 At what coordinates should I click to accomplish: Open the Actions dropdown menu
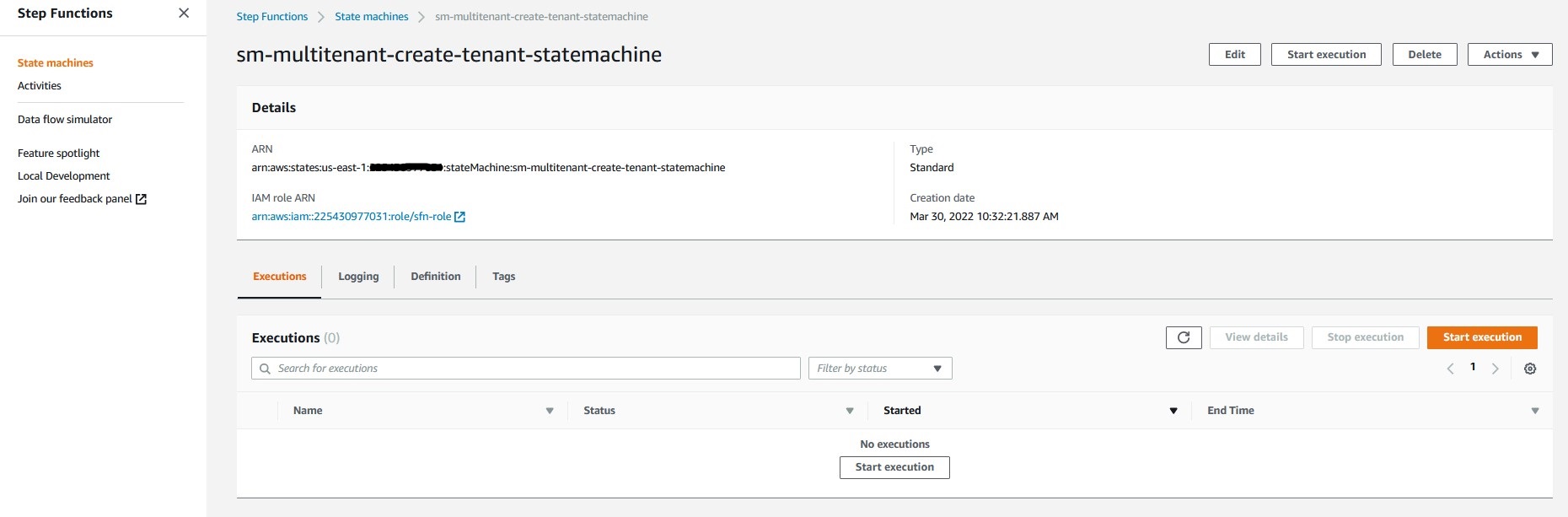[1510, 55]
